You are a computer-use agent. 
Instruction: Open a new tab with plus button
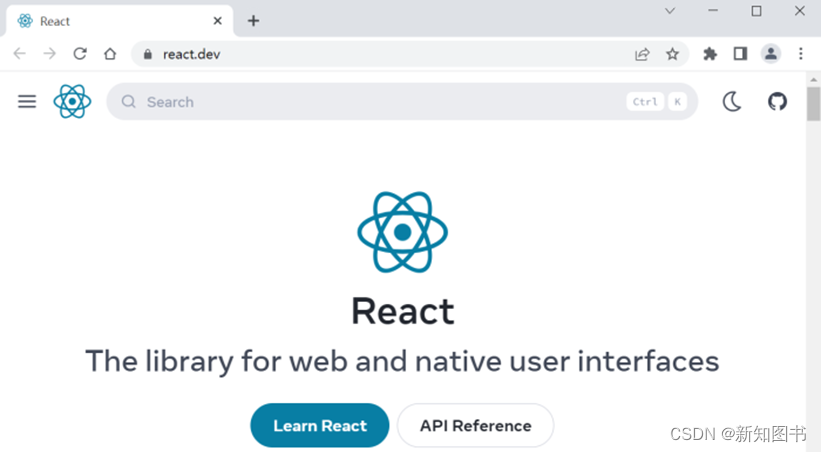point(253,21)
